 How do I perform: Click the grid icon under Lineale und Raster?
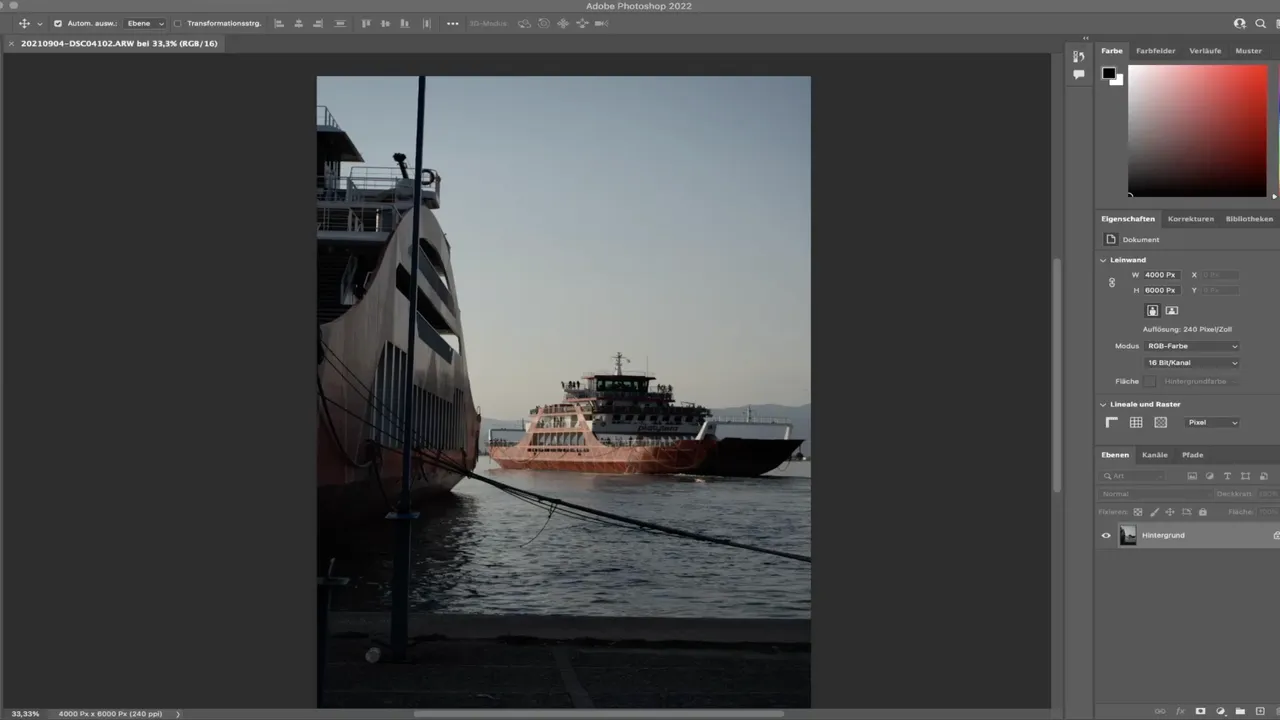click(x=1136, y=423)
